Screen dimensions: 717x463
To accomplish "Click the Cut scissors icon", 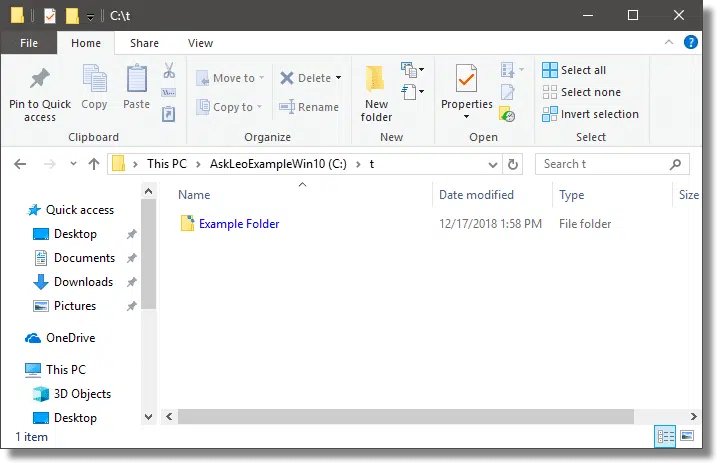I will pyautogui.click(x=169, y=70).
